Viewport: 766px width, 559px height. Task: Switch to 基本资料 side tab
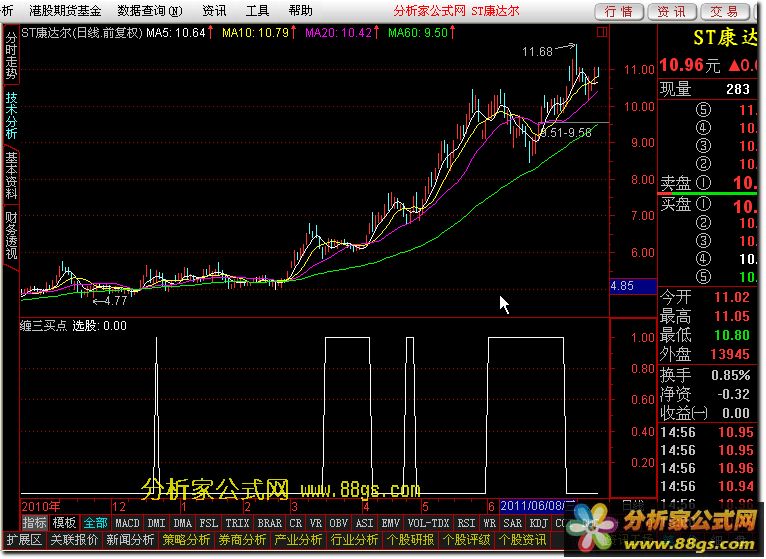click(x=11, y=175)
